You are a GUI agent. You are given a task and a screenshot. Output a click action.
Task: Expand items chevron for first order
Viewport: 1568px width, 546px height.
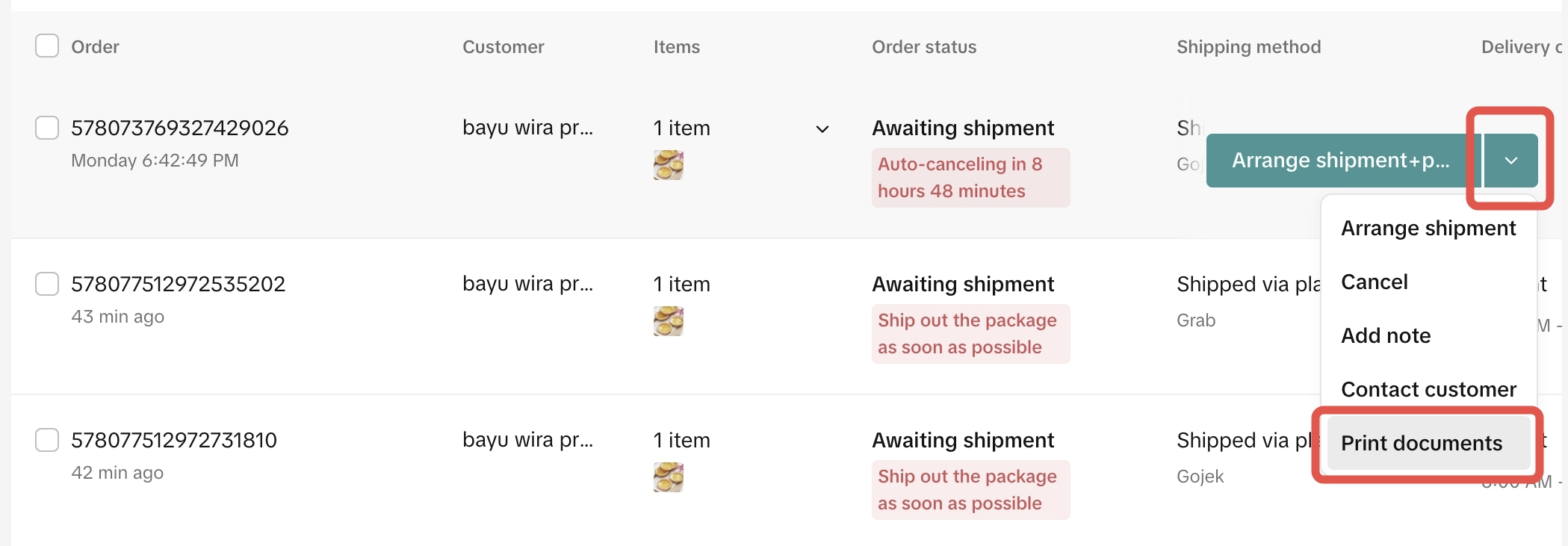pos(822,129)
